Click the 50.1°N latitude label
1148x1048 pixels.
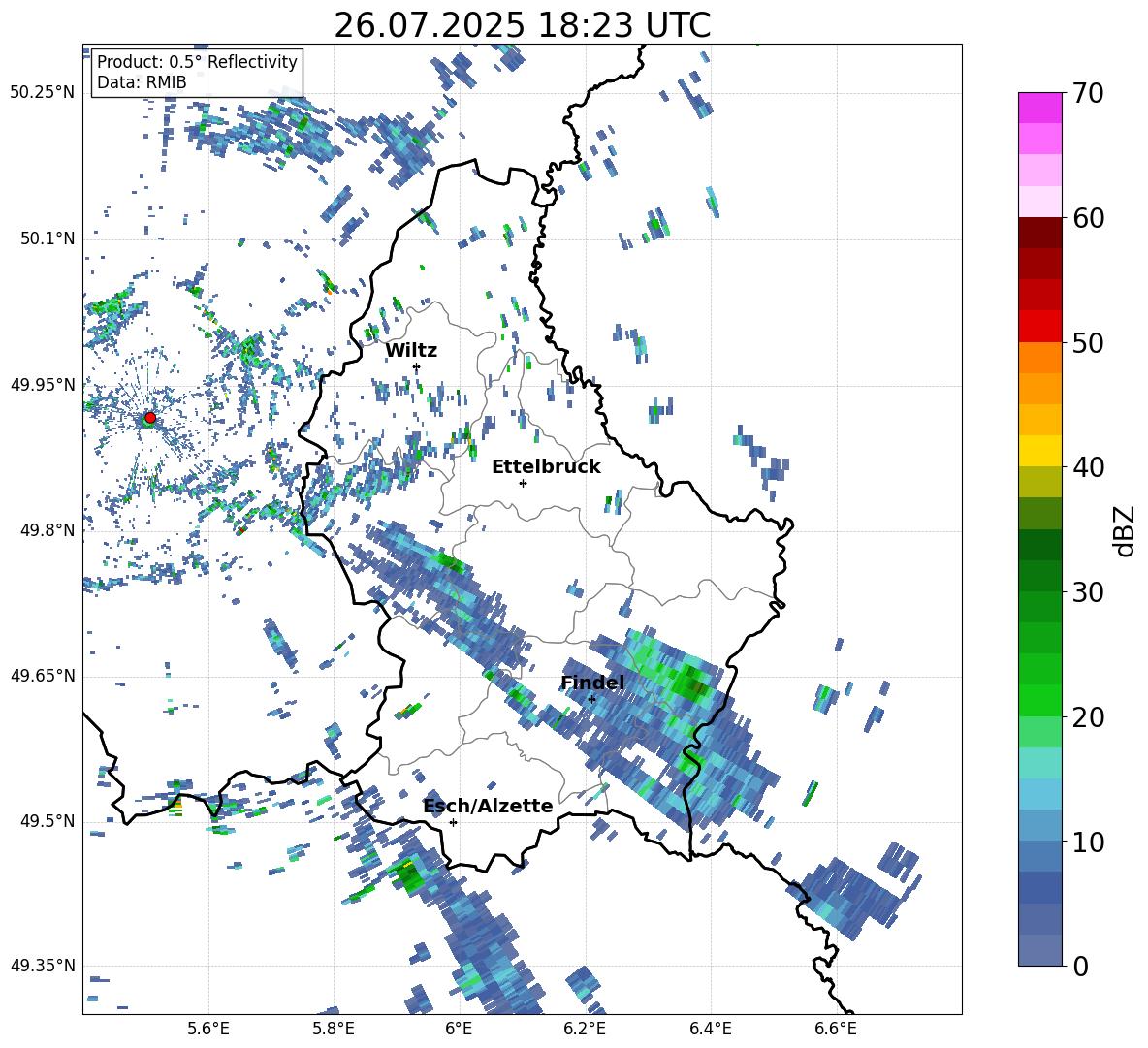(x=47, y=239)
